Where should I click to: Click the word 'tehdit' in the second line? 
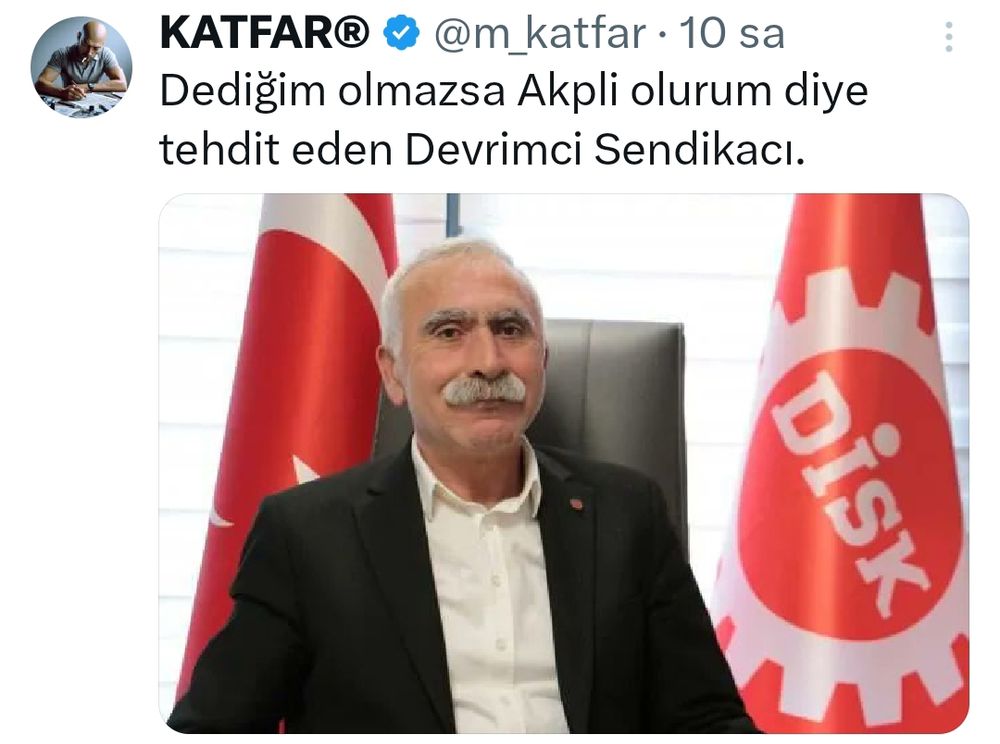pyautogui.click(x=219, y=150)
